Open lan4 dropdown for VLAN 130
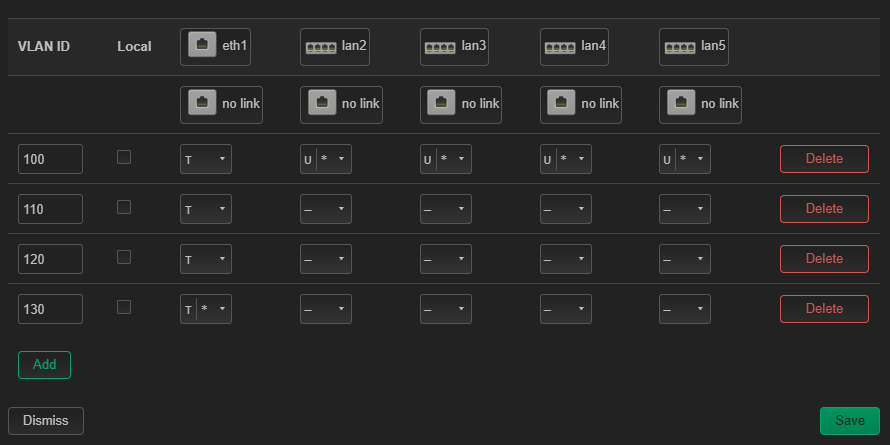Viewport: 890px width, 445px height. coord(566,309)
